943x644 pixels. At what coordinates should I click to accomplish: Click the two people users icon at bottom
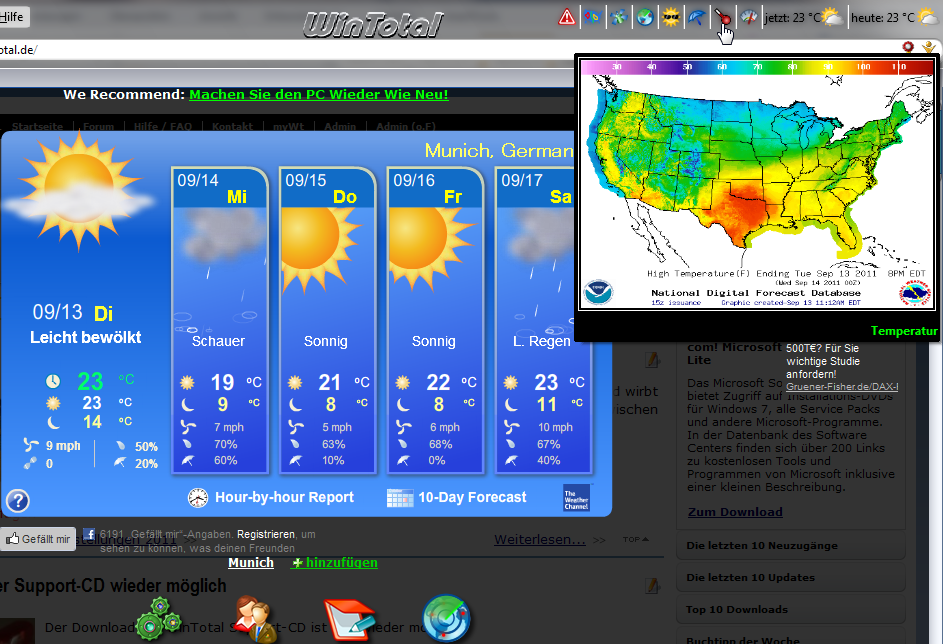[x=255, y=619]
